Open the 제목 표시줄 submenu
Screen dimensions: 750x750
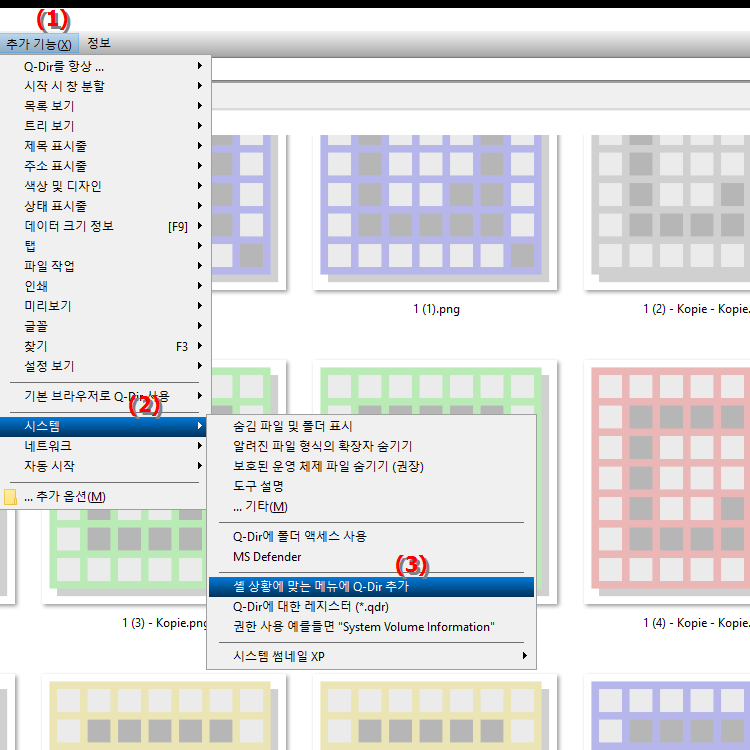tap(105, 146)
